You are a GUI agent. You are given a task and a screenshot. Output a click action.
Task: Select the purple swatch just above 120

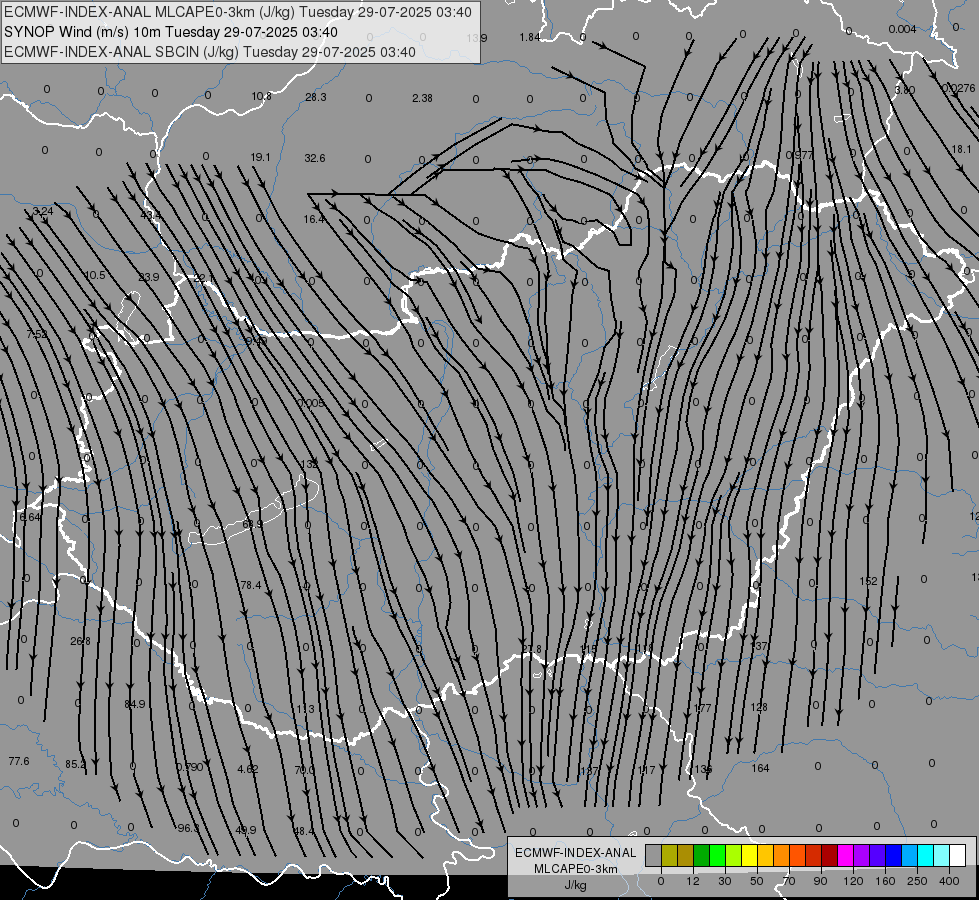pyautogui.click(x=862, y=855)
